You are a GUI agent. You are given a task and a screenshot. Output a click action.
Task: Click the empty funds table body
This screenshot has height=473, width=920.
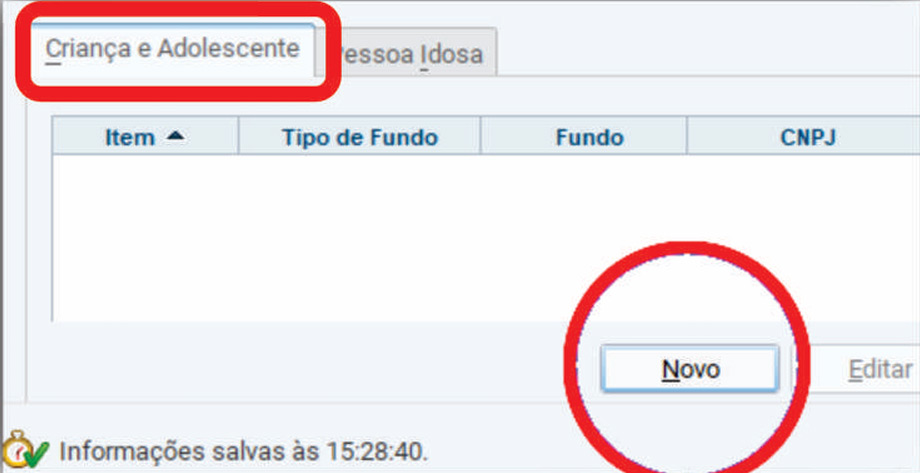point(486,238)
